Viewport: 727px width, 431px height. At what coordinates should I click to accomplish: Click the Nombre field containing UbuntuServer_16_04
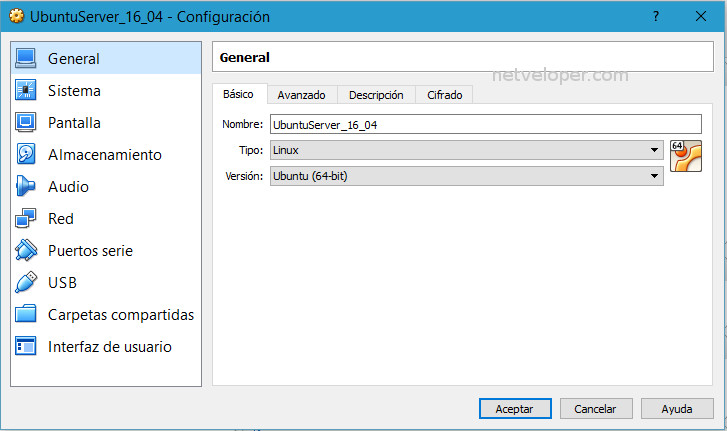(485, 124)
